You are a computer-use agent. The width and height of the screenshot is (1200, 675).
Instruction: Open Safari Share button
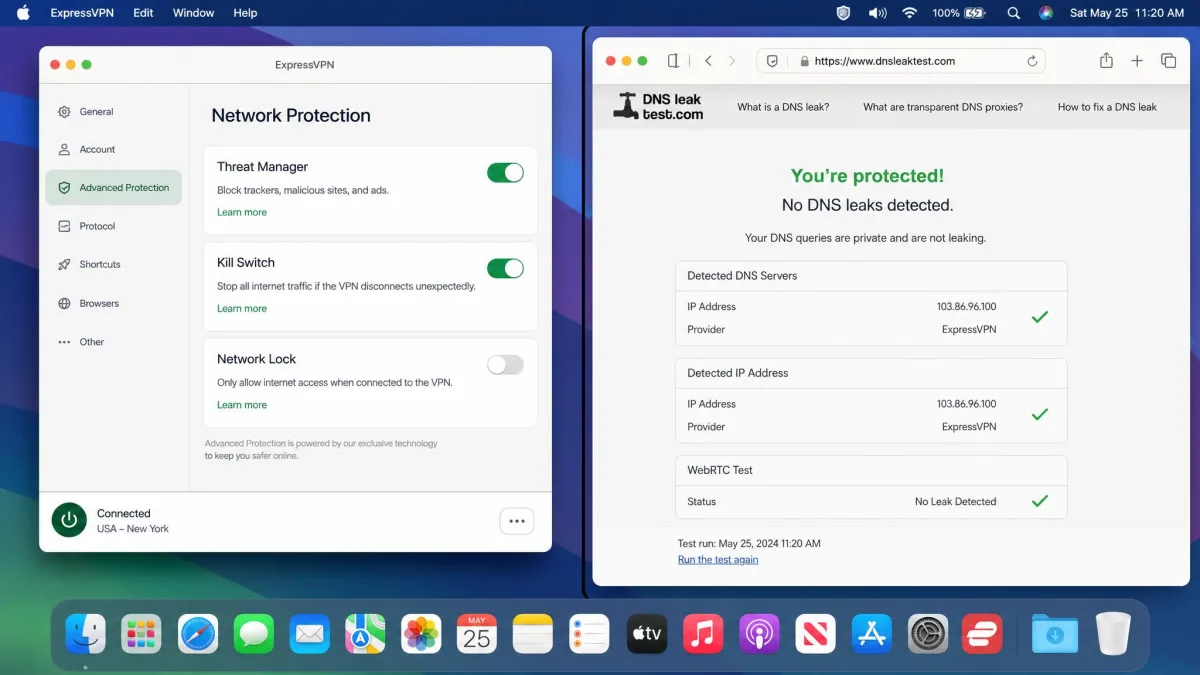click(1106, 61)
